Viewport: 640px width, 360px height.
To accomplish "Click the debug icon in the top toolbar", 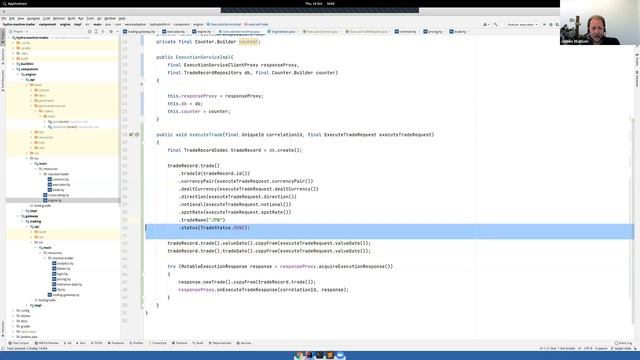I will coord(551,24).
